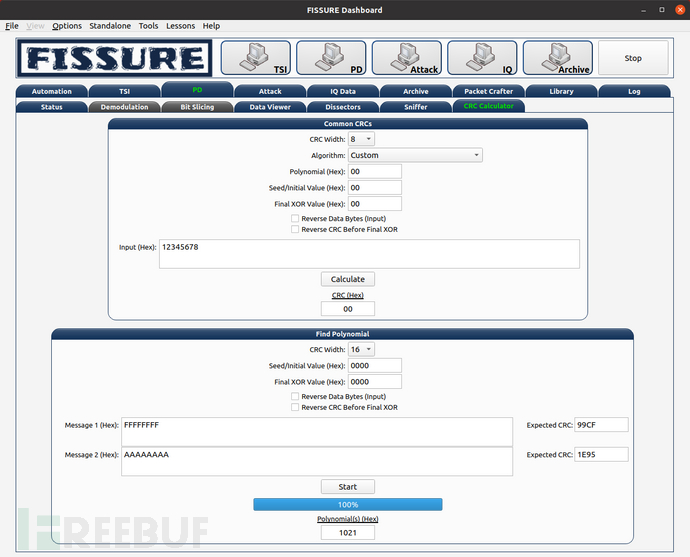Open the Standalone menu
Screen dimensions: 690x557
click(110, 26)
